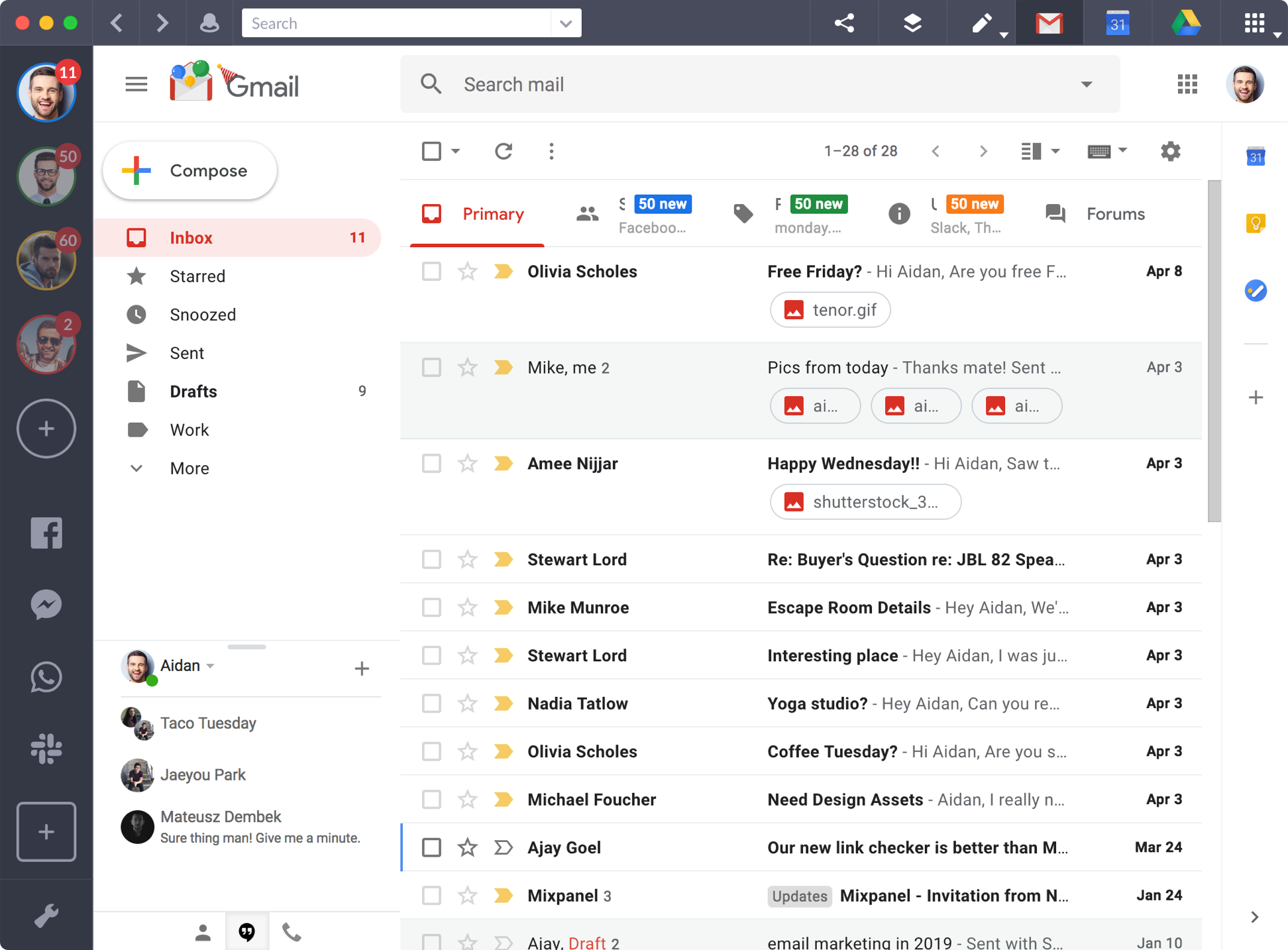1288x950 pixels.
Task: Open the Slack sidebar icon
Action: tap(46, 749)
